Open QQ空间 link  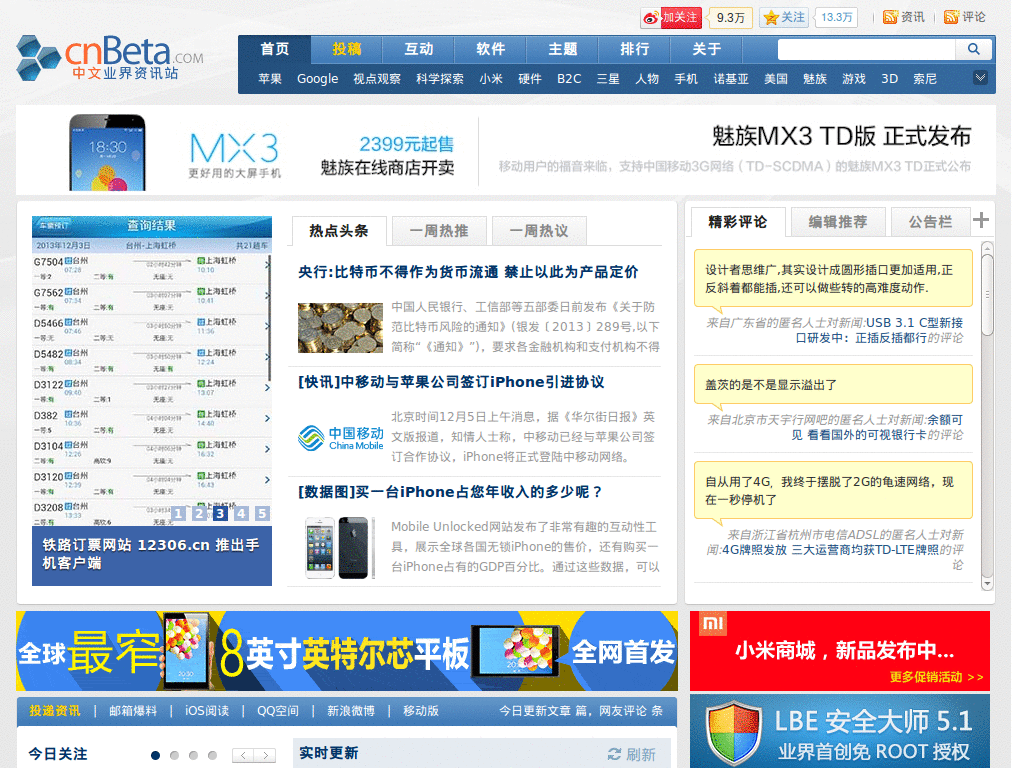[x=278, y=711]
